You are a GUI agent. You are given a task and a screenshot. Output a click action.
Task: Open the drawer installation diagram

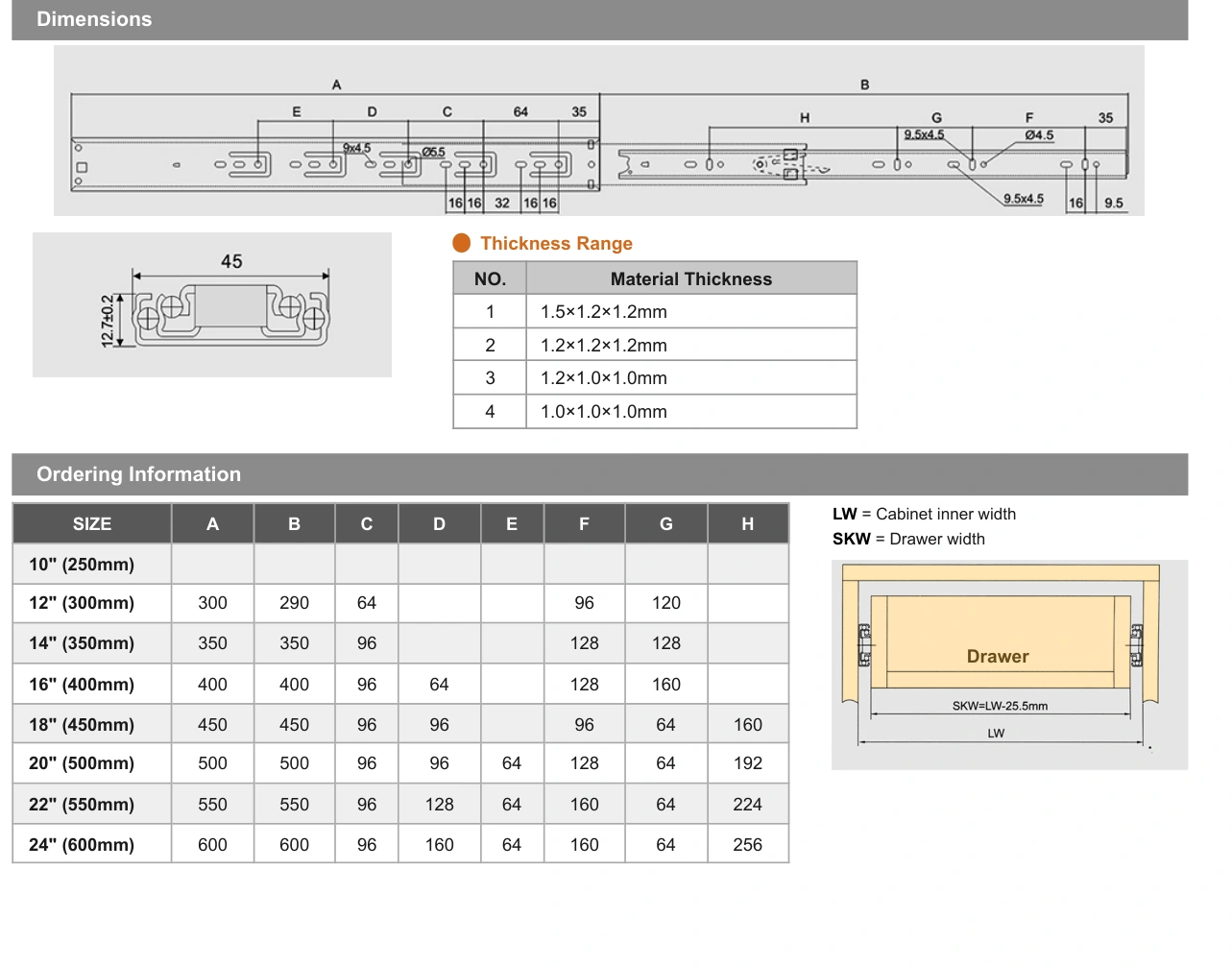point(1009,664)
